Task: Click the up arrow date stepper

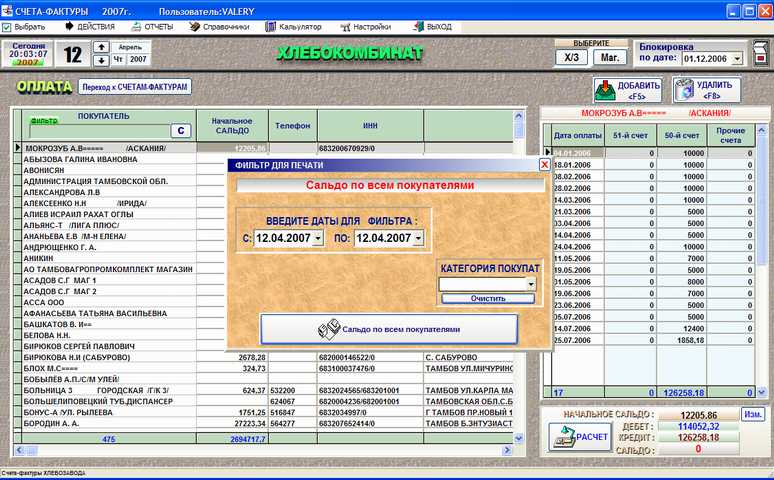Action: (x=101, y=47)
